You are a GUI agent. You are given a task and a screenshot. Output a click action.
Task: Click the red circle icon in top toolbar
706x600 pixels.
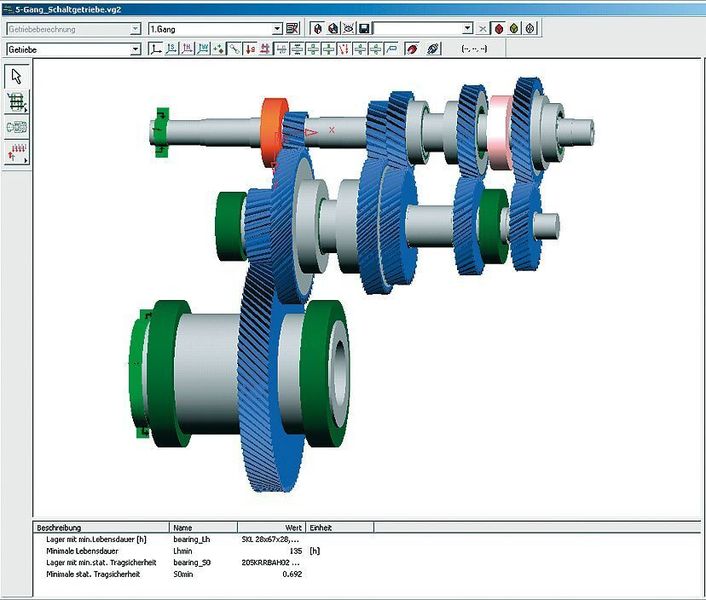pos(498,29)
